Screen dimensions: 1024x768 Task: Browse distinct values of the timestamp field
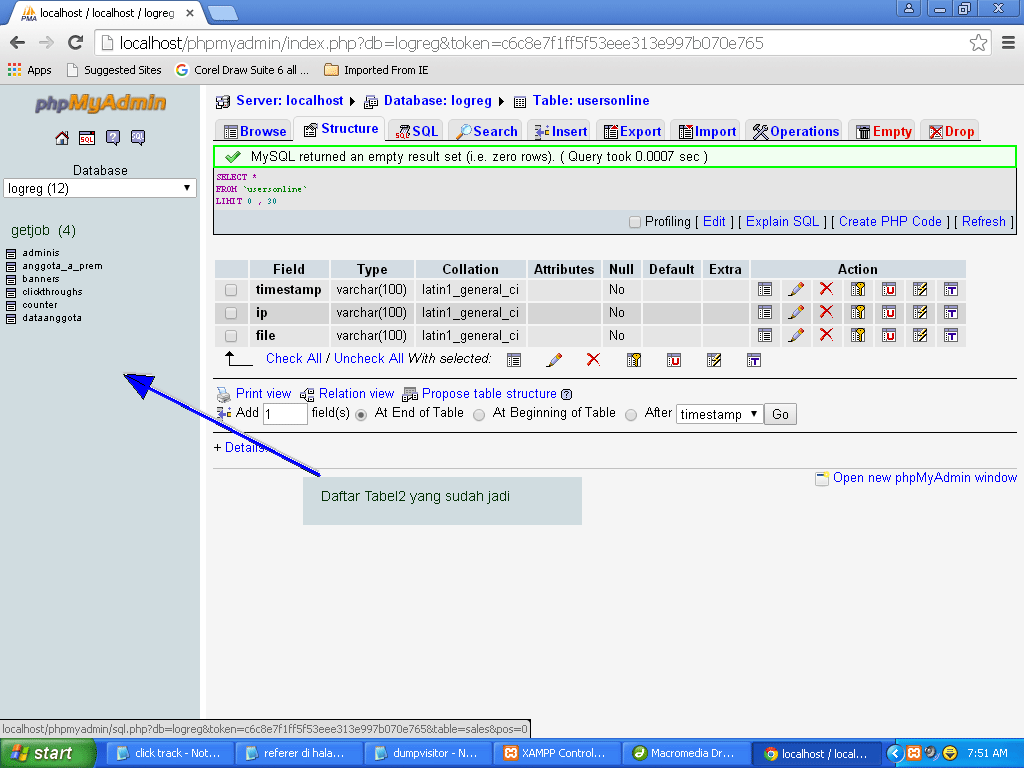click(765, 289)
